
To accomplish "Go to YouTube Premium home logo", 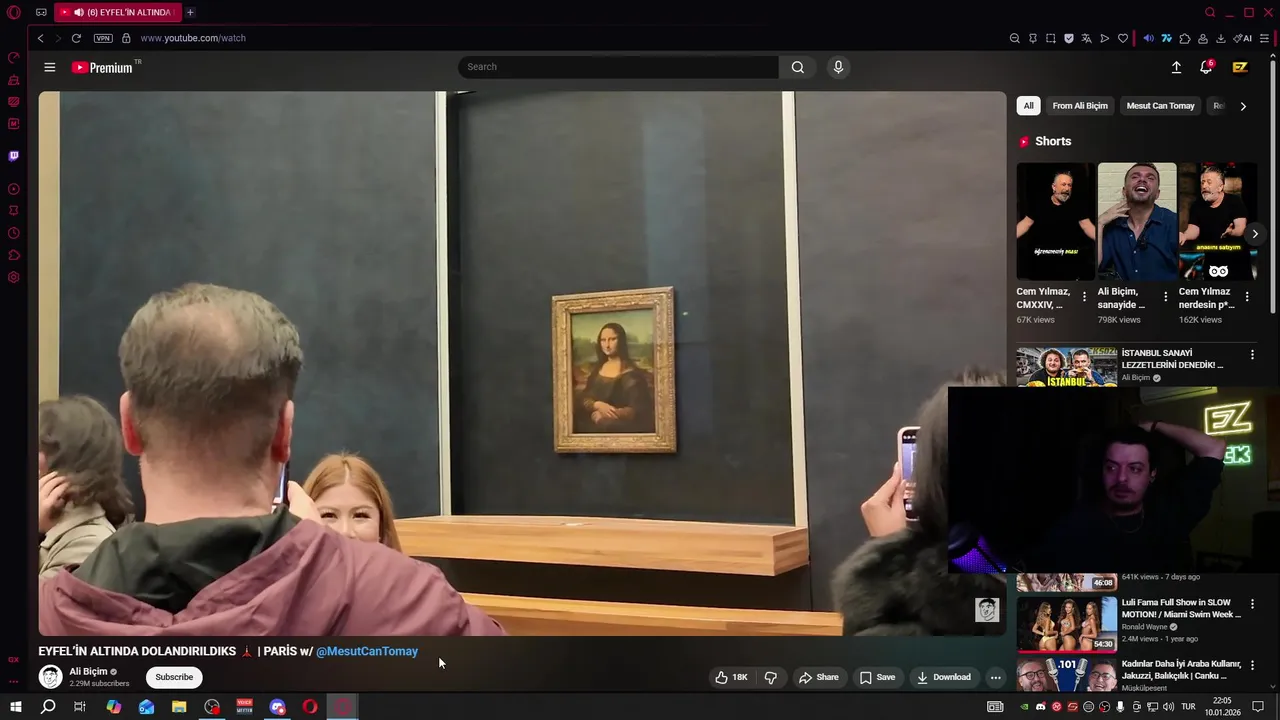I will (104, 67).
